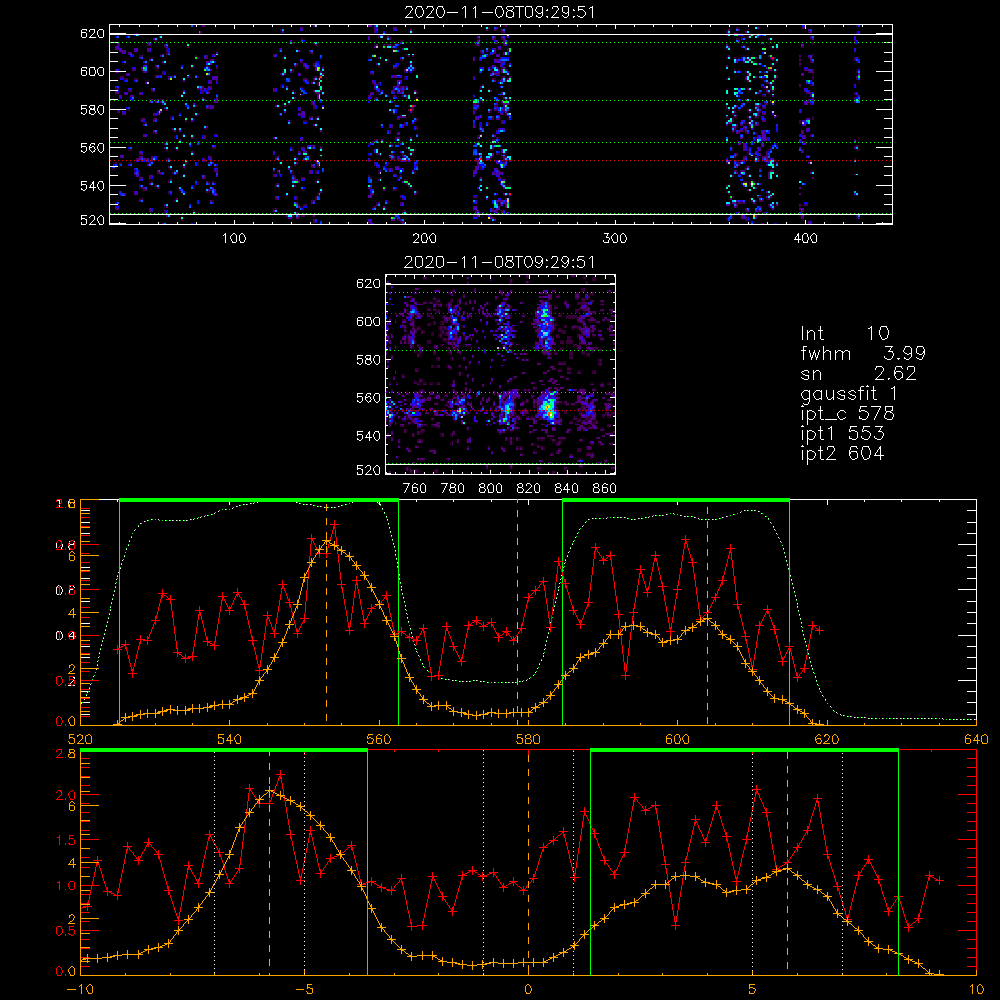Select the 'sn 2.62' value

click(858, 373)
